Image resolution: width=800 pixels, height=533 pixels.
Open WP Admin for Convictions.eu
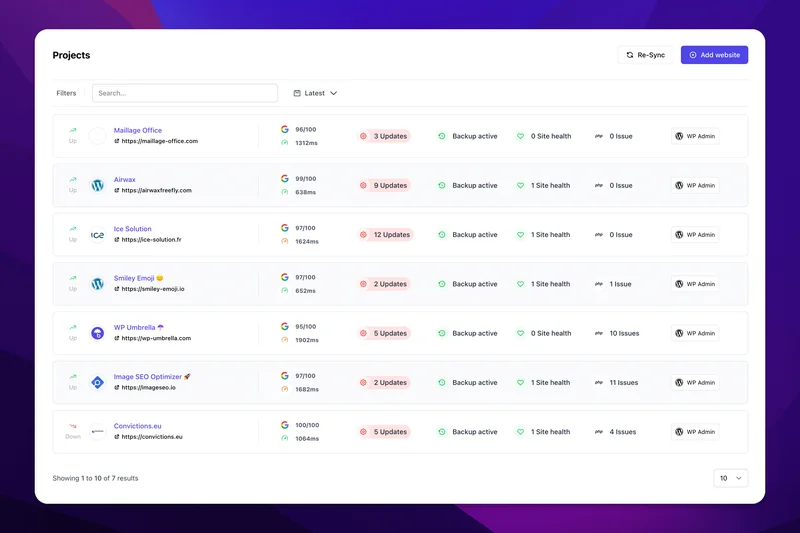695,432
